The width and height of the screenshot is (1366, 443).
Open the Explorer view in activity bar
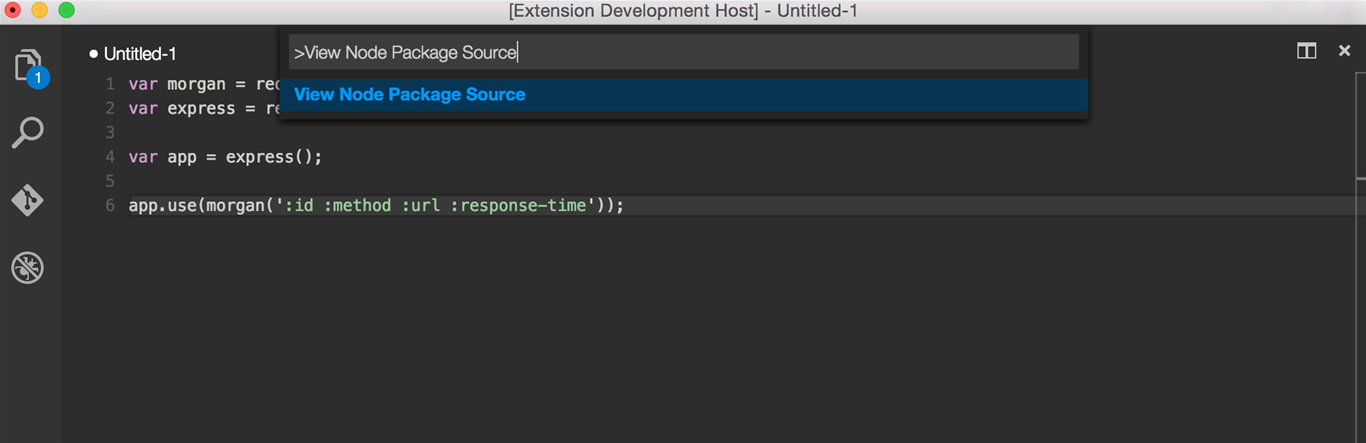(x=29, y=67)
